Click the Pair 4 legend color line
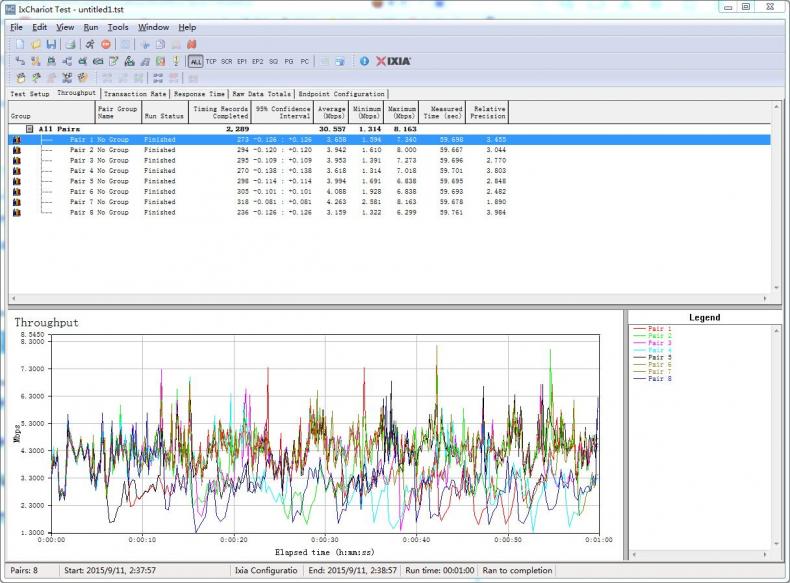The image size is (790, 583). click(x=640, y=350)
